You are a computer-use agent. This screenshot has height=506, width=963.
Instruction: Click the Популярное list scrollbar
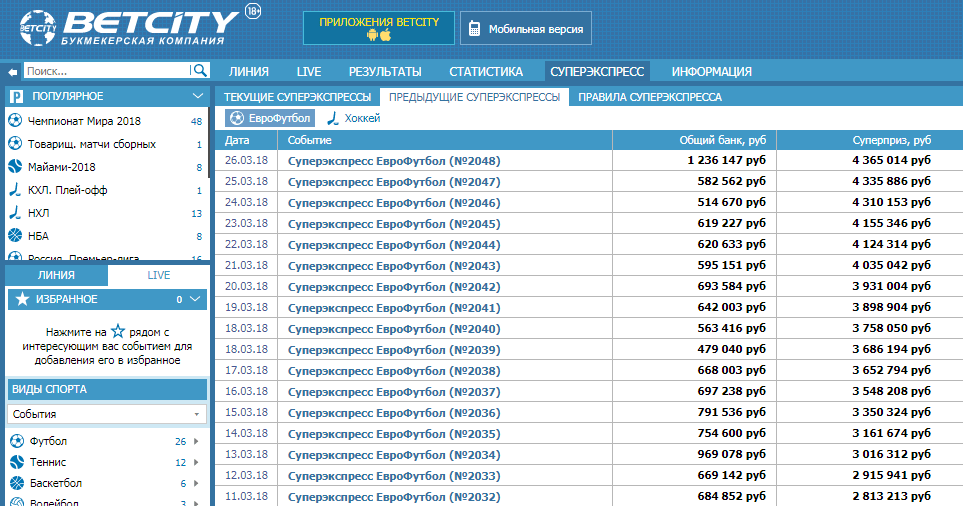pos(209,142)
